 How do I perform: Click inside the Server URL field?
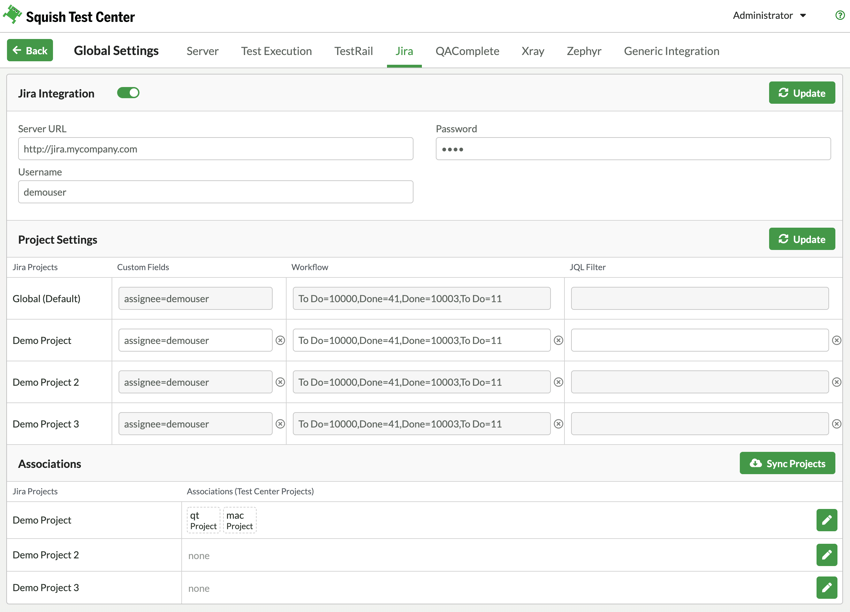point(215,148)
